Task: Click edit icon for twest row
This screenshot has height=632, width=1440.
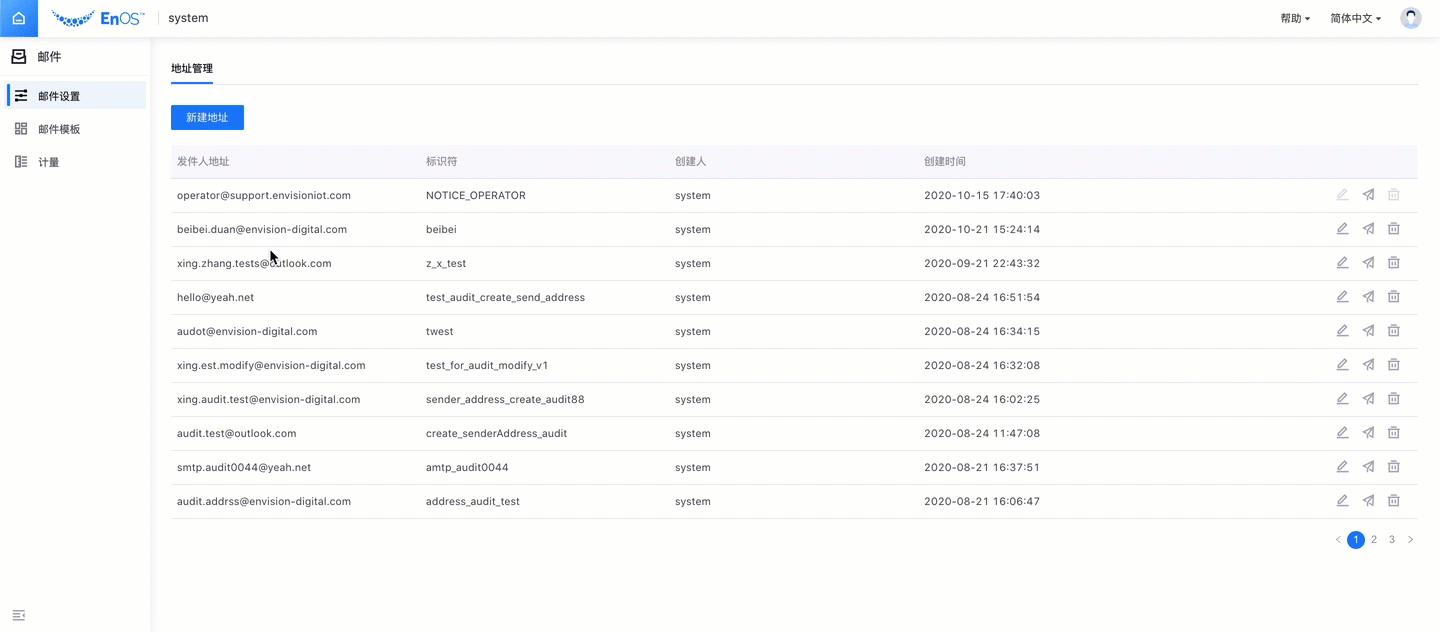Action: (1342, 331)
